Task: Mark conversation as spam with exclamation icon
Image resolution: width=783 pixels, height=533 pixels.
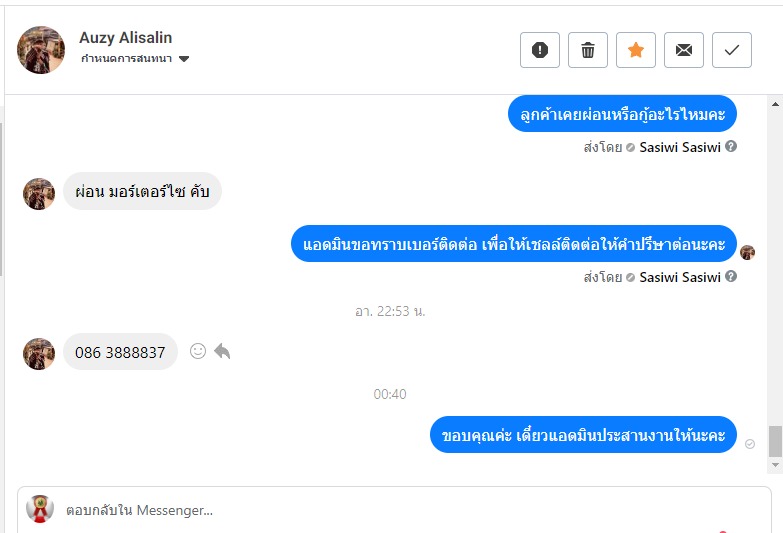Action: (x=540, y=50)
